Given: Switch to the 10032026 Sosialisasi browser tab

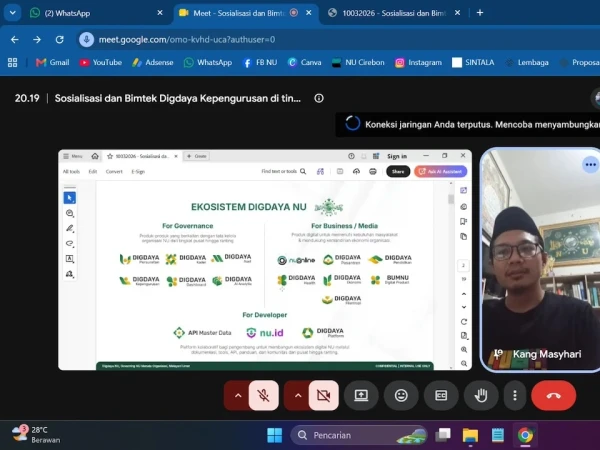Looking at the screenshot, I should tap(394, 13).
